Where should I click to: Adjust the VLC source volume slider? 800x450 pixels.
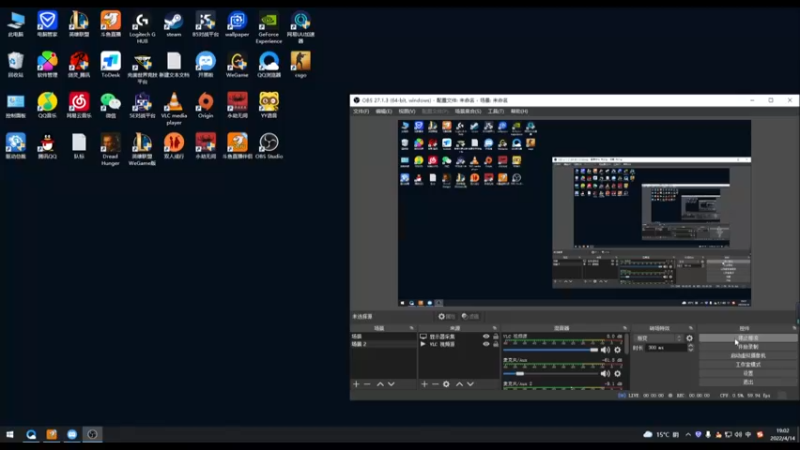tap(551, 350)
